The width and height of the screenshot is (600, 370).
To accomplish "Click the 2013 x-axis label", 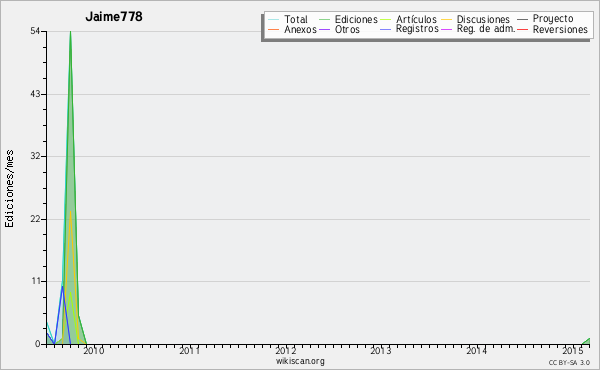I will pos(381,350).
